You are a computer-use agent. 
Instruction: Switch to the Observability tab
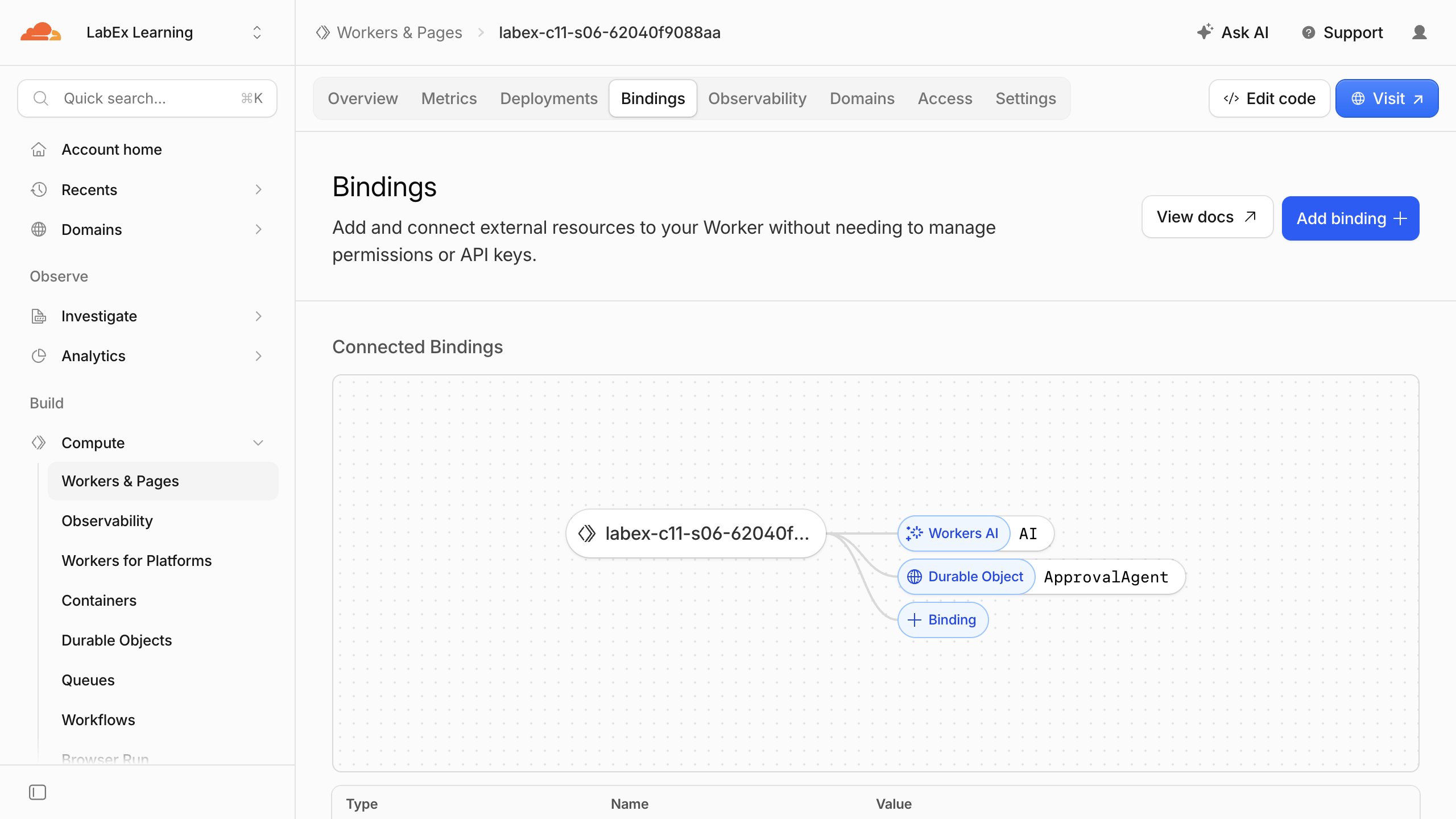click(757, 98)
